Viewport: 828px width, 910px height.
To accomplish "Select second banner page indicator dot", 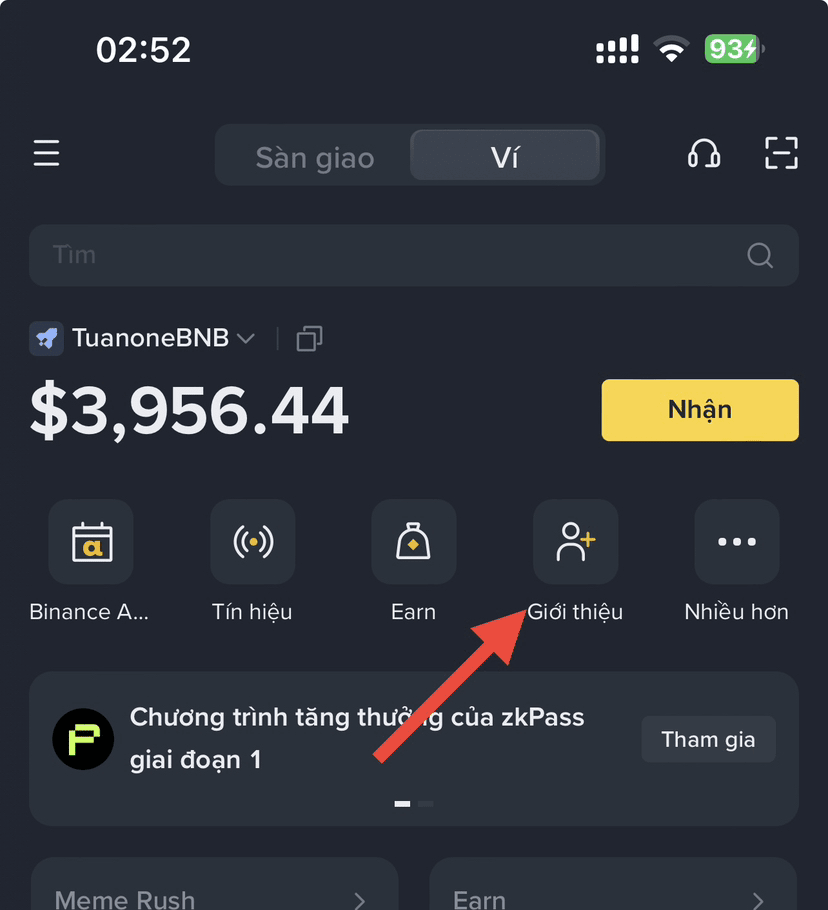I will 425,804.
